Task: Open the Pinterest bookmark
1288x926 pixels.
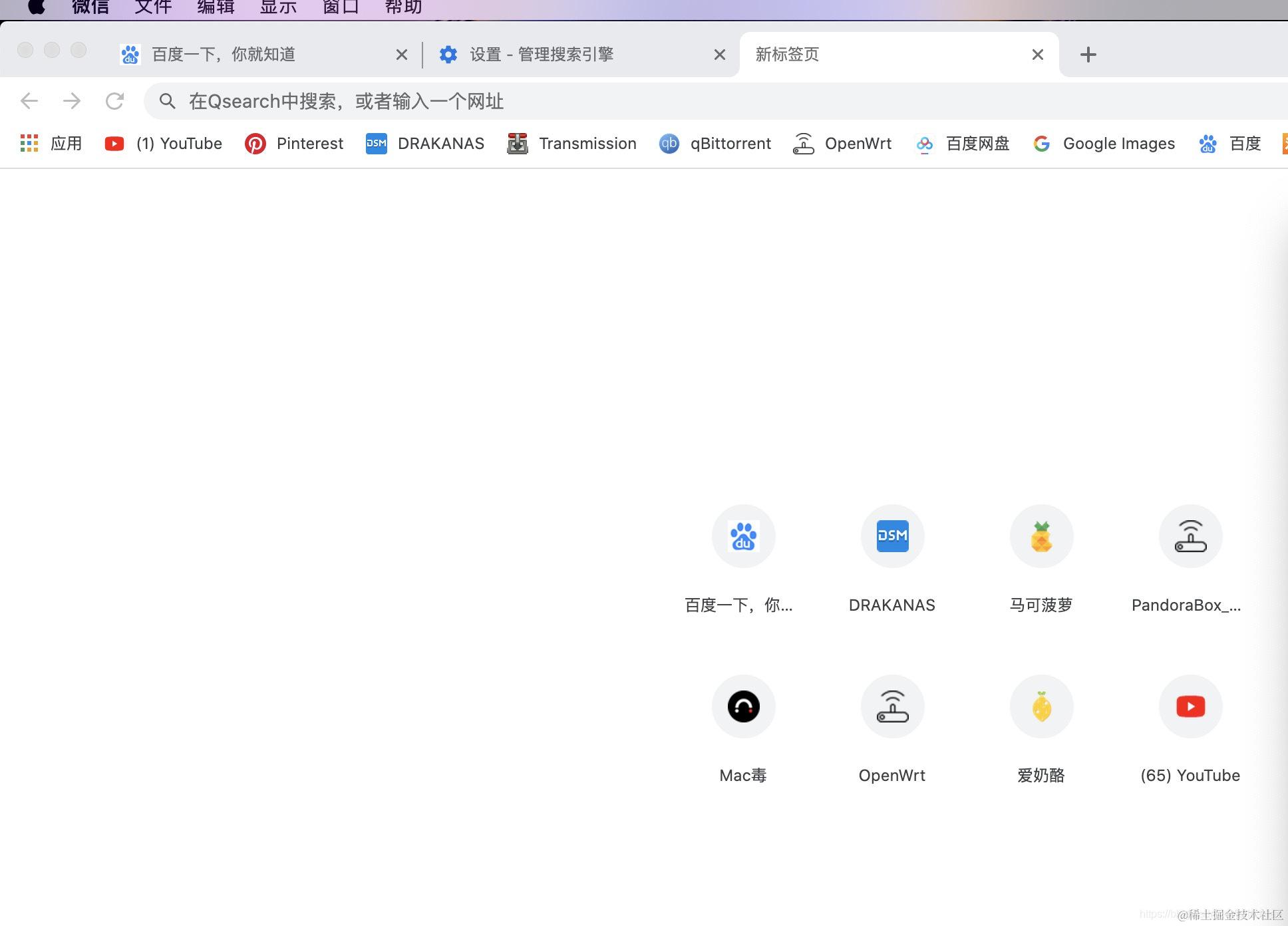Action: pyautogui.click(x=294, y=144)
